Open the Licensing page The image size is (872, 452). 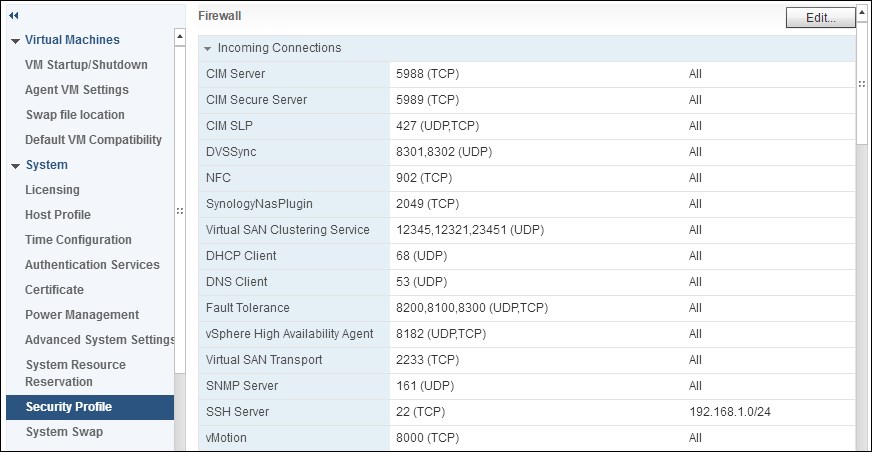tap(52, 190)
